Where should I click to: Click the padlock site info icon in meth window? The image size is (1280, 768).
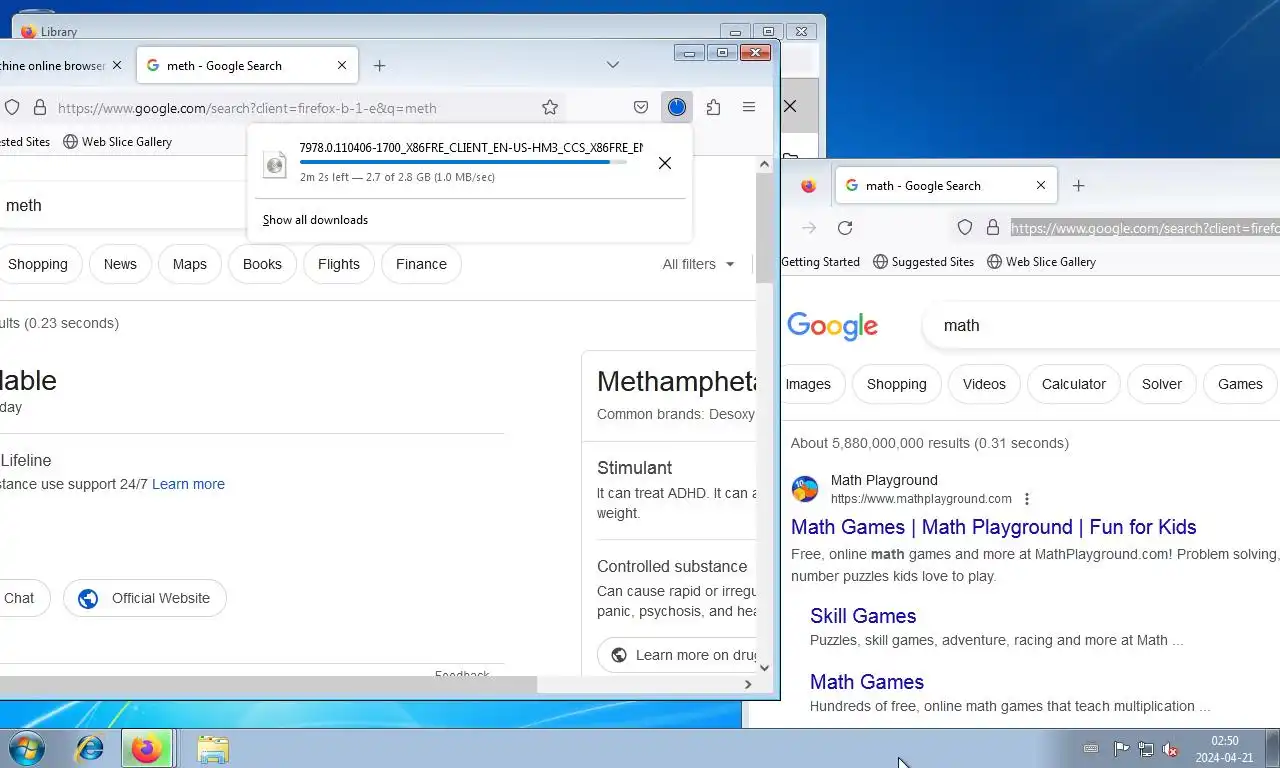tap(40, 107)
